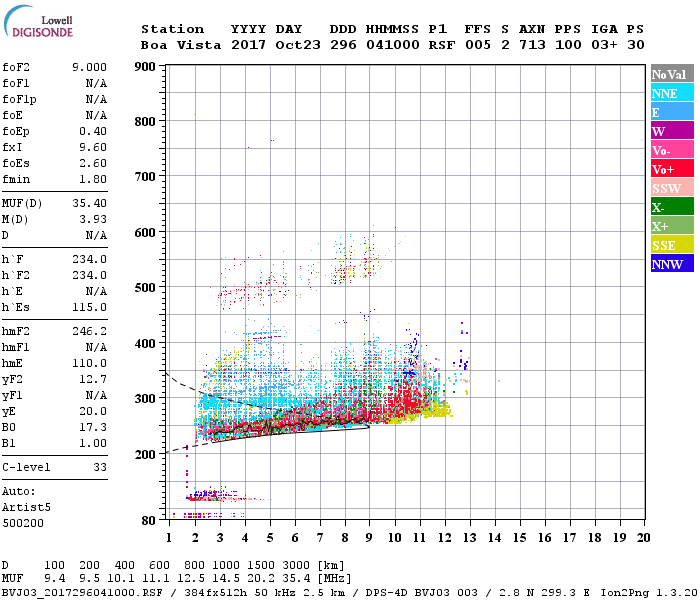Click the 9 MHz frequency axis label

pyautogui.click(x=369, y=538)
